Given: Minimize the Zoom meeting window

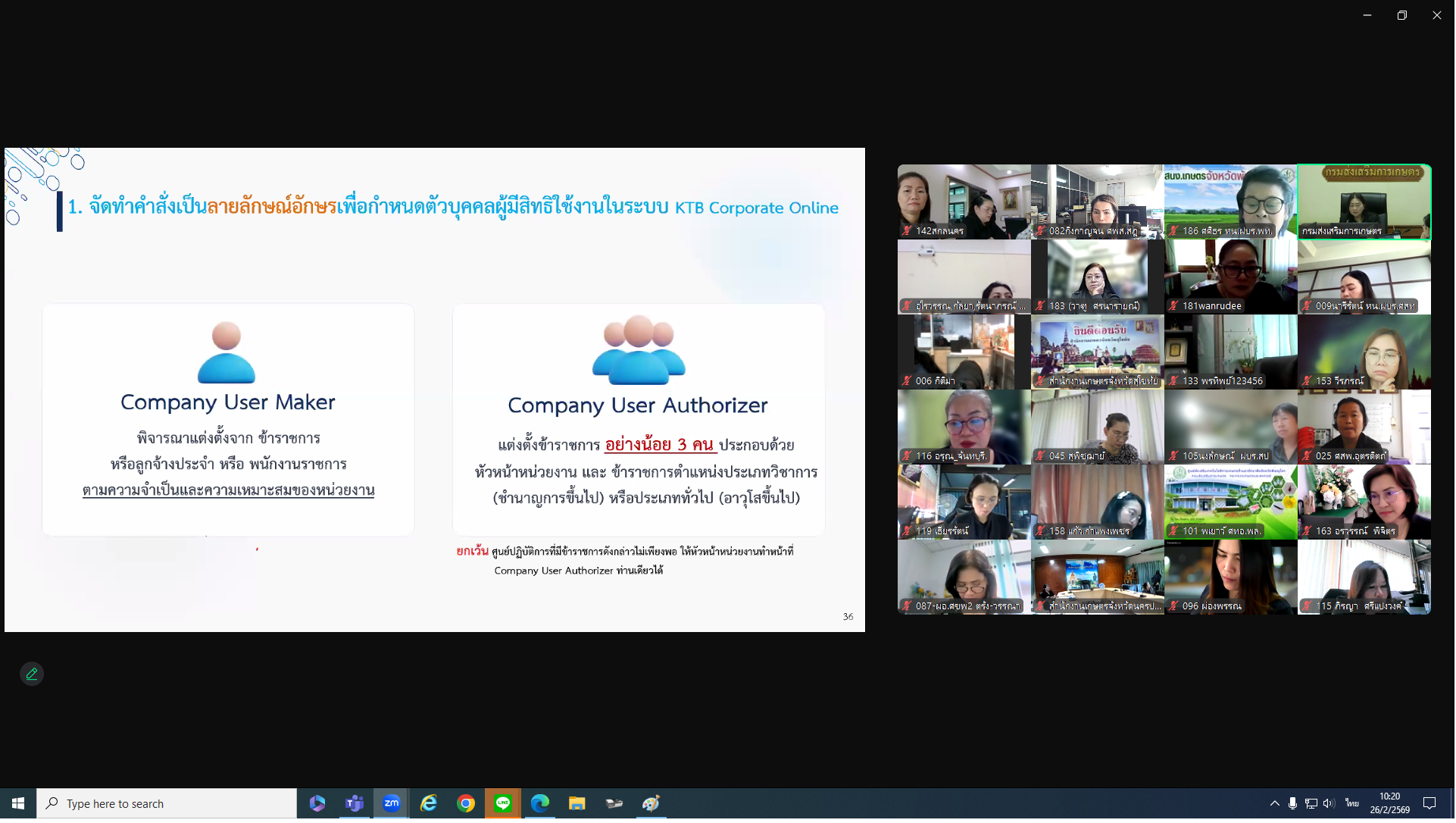Looking at the screenshot, I should tap(1367, 15).
